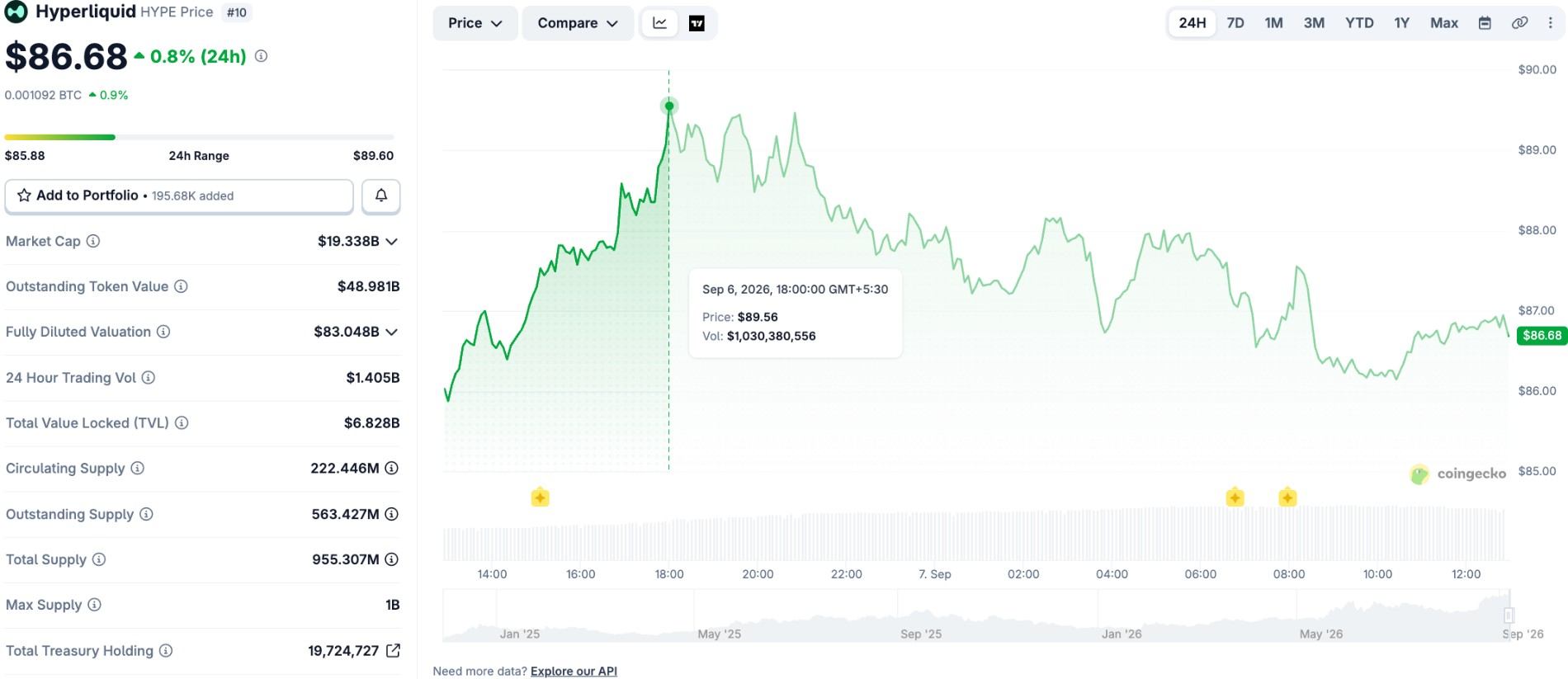Switch to line chart view icon
This screenshot has height=679, width=1568.
[659, 23]
